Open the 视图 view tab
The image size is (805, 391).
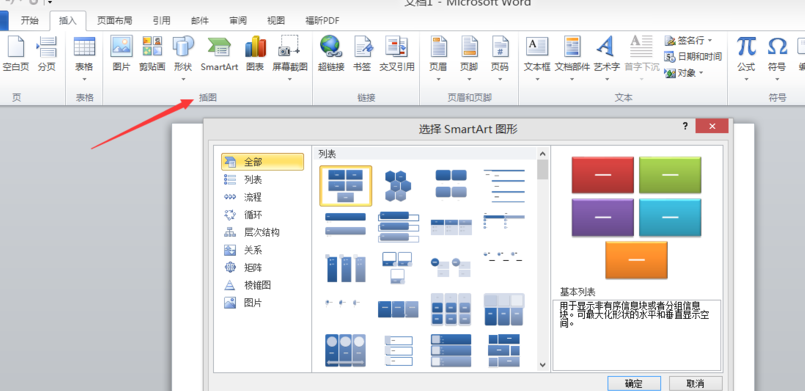(x=276, y=21)
